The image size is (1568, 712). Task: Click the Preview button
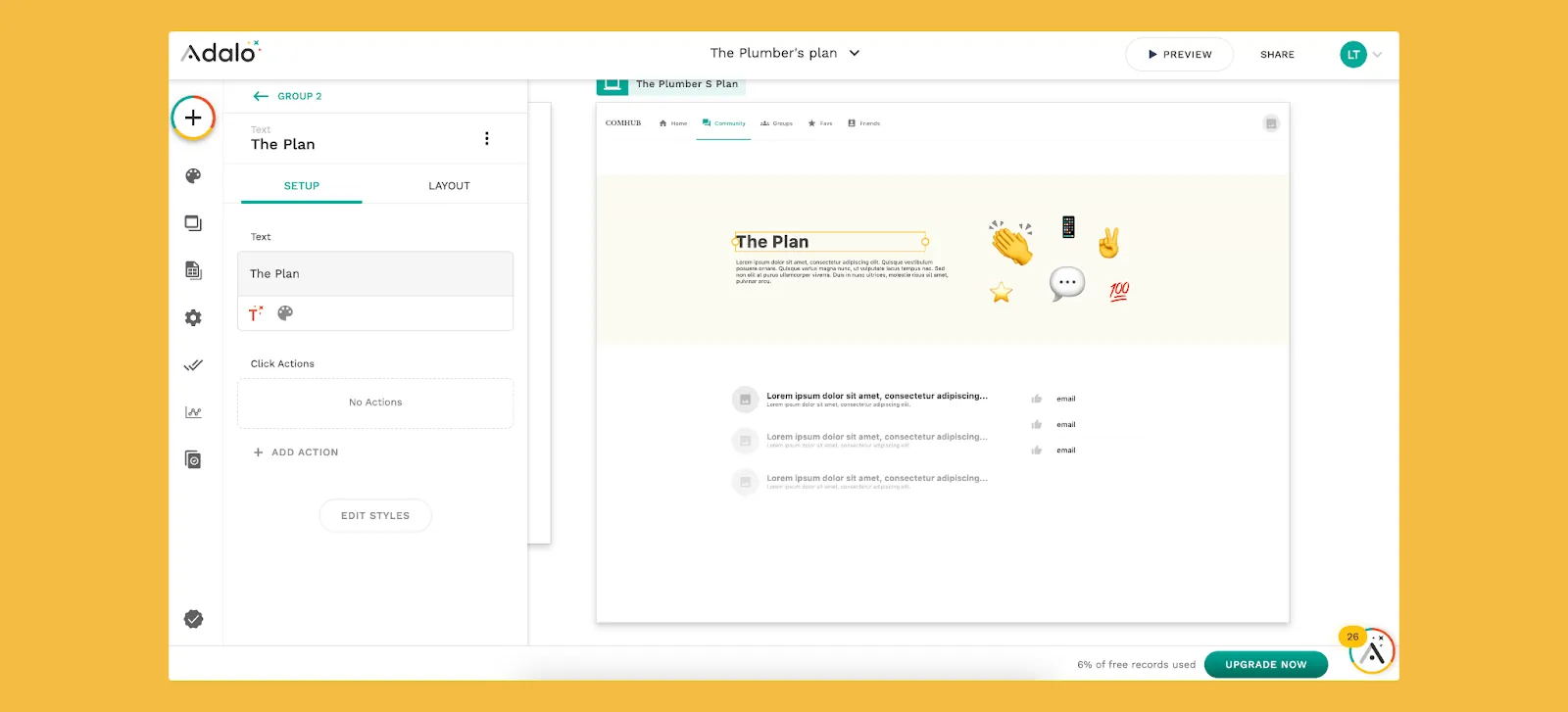[1179, 55]
